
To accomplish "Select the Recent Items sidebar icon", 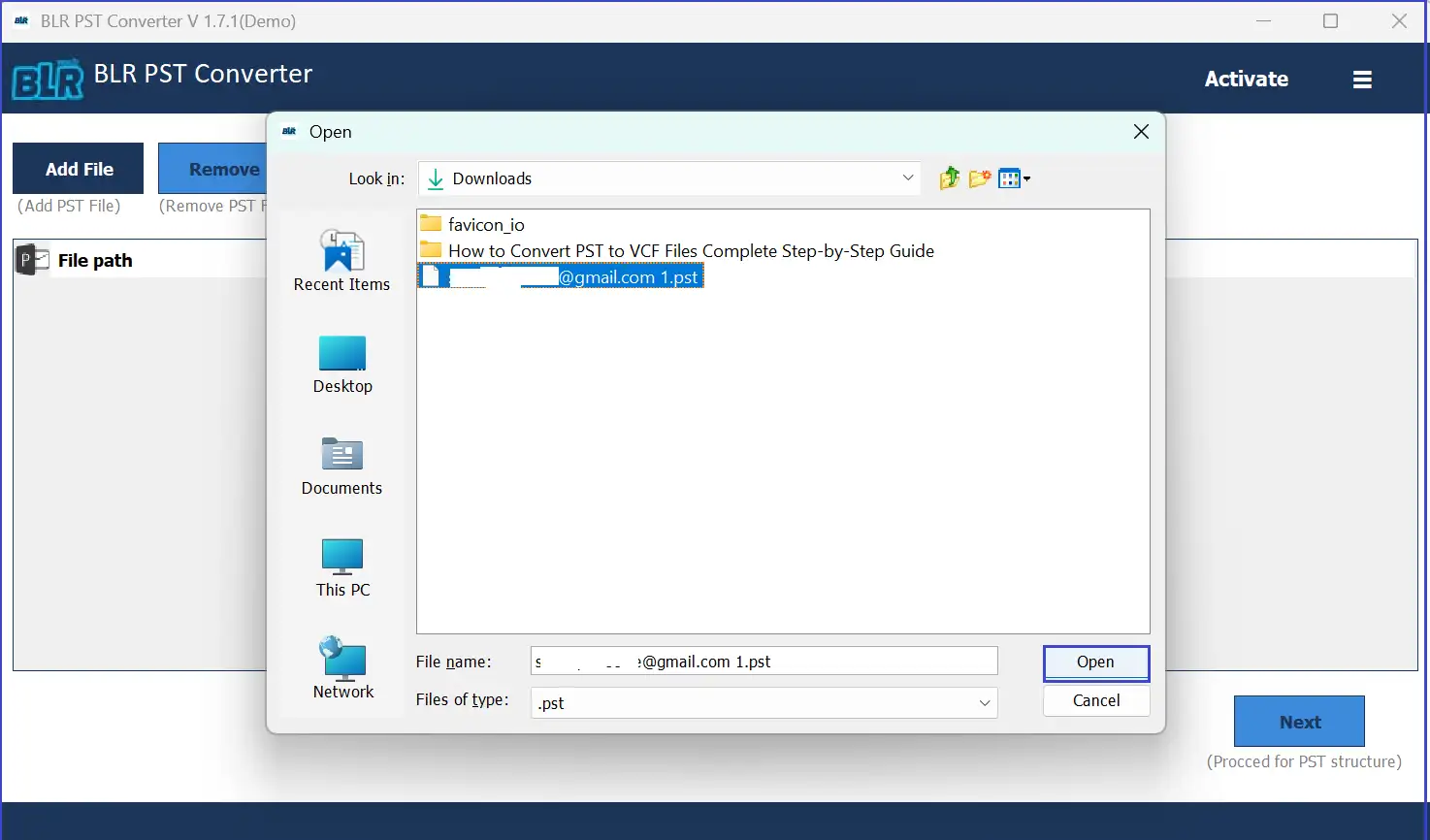I will coord(341,257).
